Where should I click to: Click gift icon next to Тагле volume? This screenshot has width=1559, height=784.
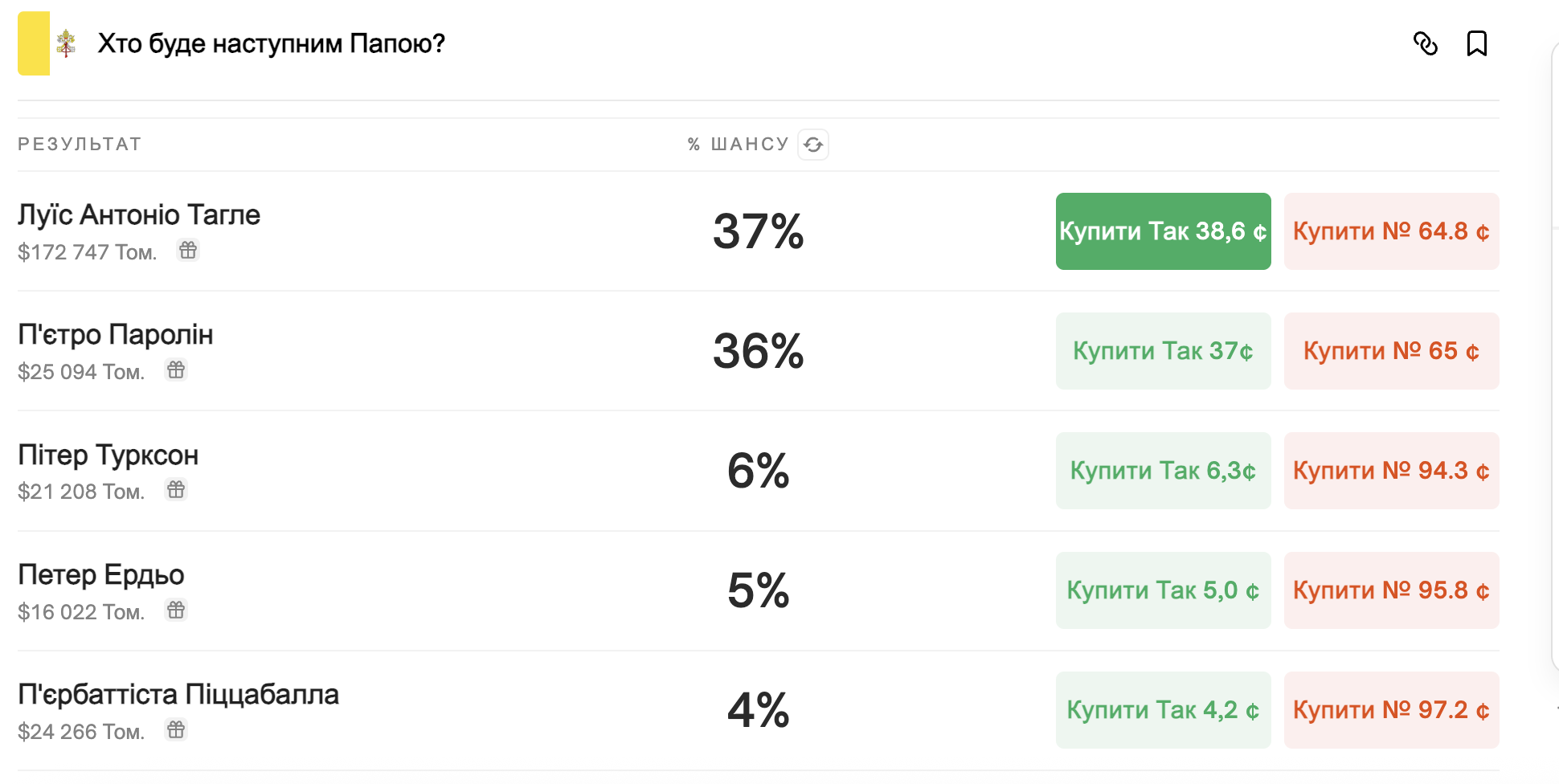pos(188,251)
